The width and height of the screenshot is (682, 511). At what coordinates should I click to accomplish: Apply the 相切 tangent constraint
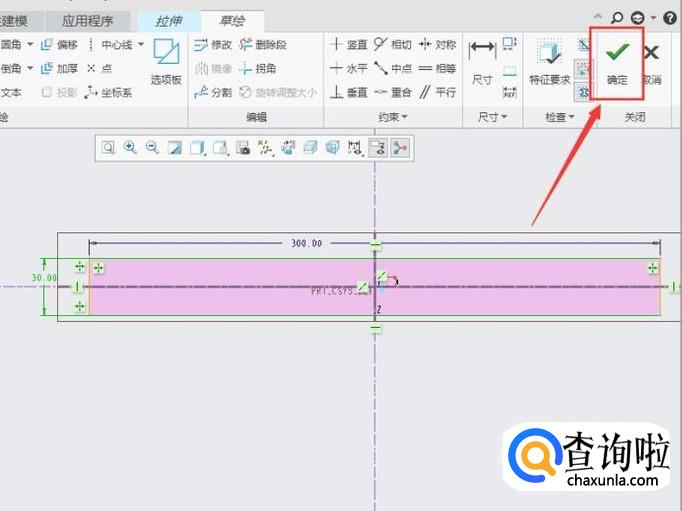pyautogui.click(x=393, y=44)
